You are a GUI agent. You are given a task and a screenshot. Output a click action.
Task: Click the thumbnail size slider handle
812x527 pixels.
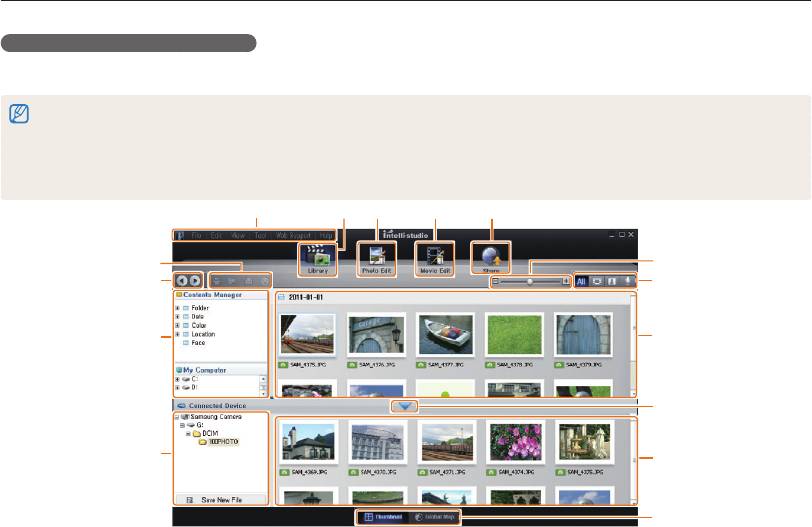530,282
